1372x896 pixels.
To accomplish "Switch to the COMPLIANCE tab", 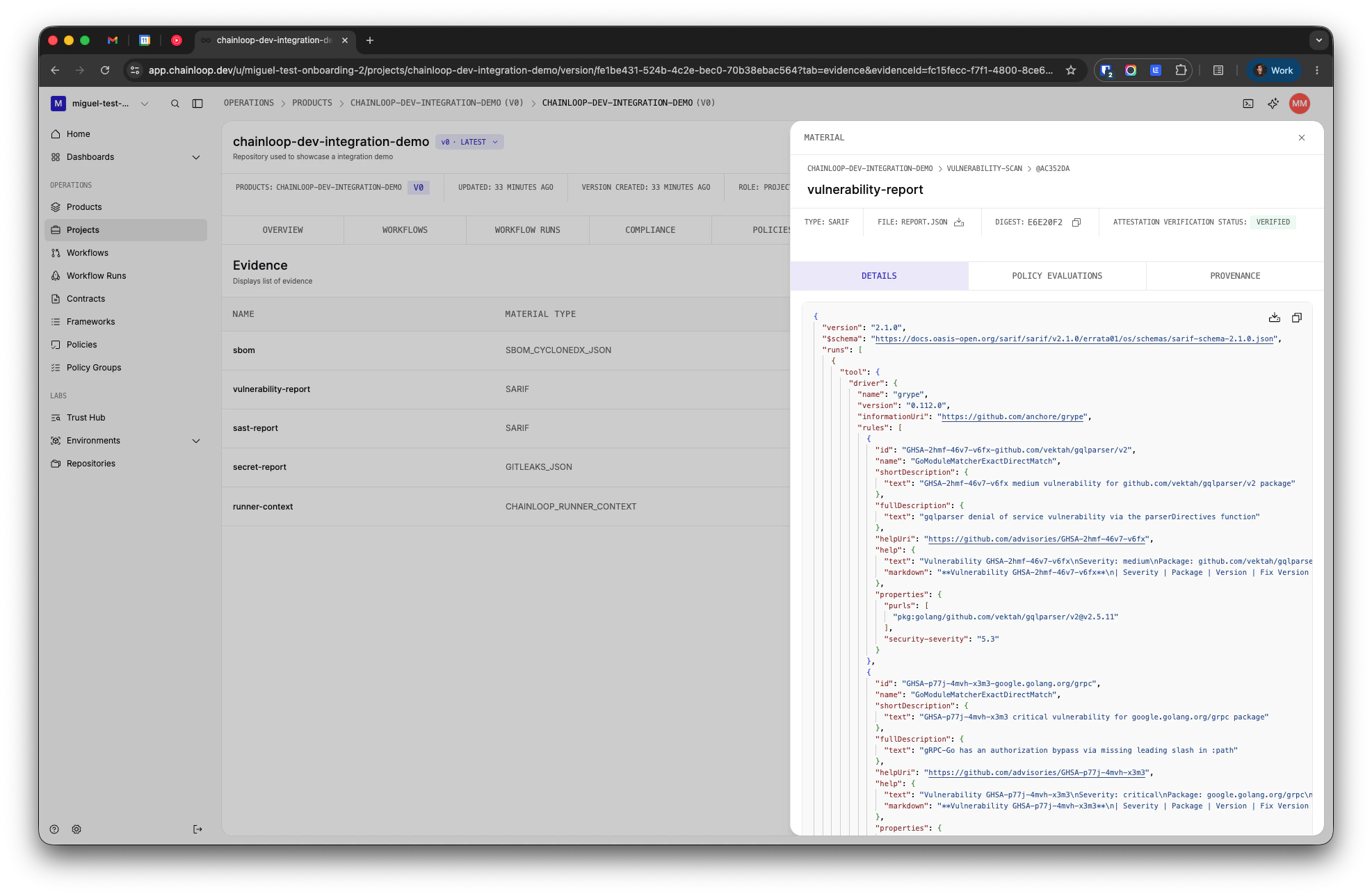I will point(650,230).
